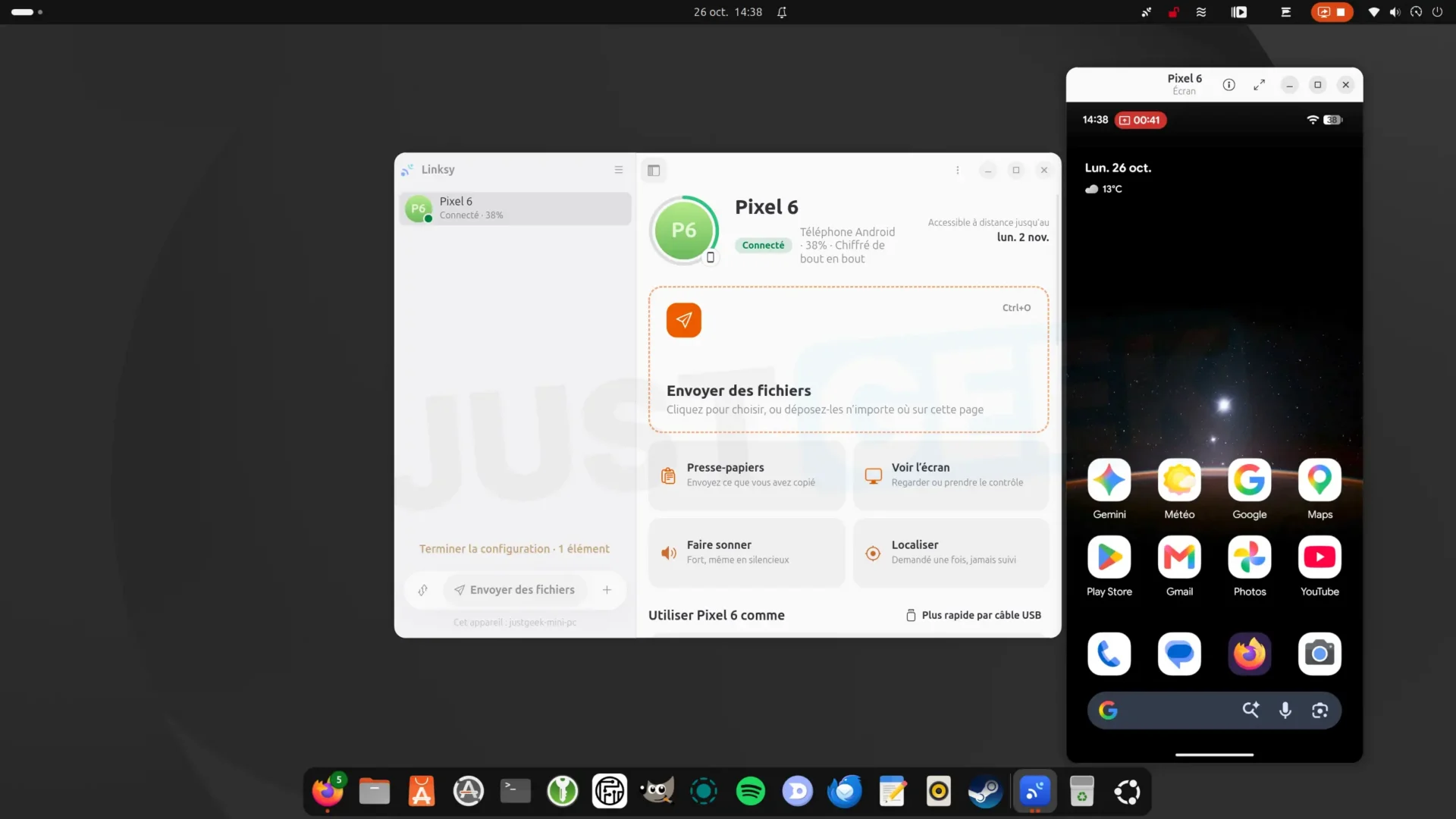Open Spotify from the dock
1456x819 pixels.
[751, 792]
